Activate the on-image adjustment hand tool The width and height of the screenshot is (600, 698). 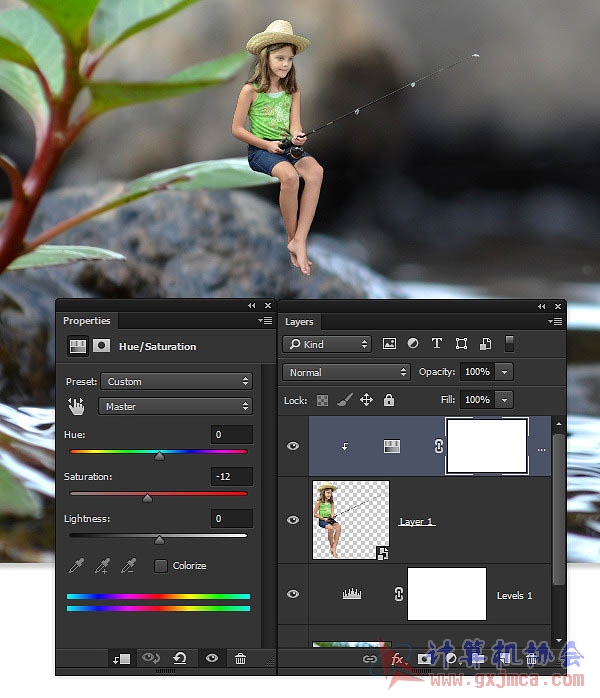click(x=76, y=406)
